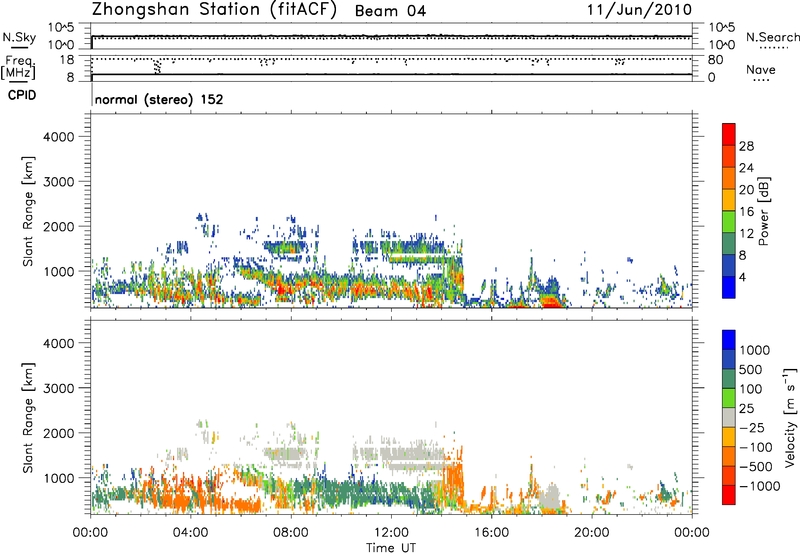Click the 2000 tick on velocity panel axis
Viewport: 800px width, 554px height.
pyautogui.click(x=59, y=433)
